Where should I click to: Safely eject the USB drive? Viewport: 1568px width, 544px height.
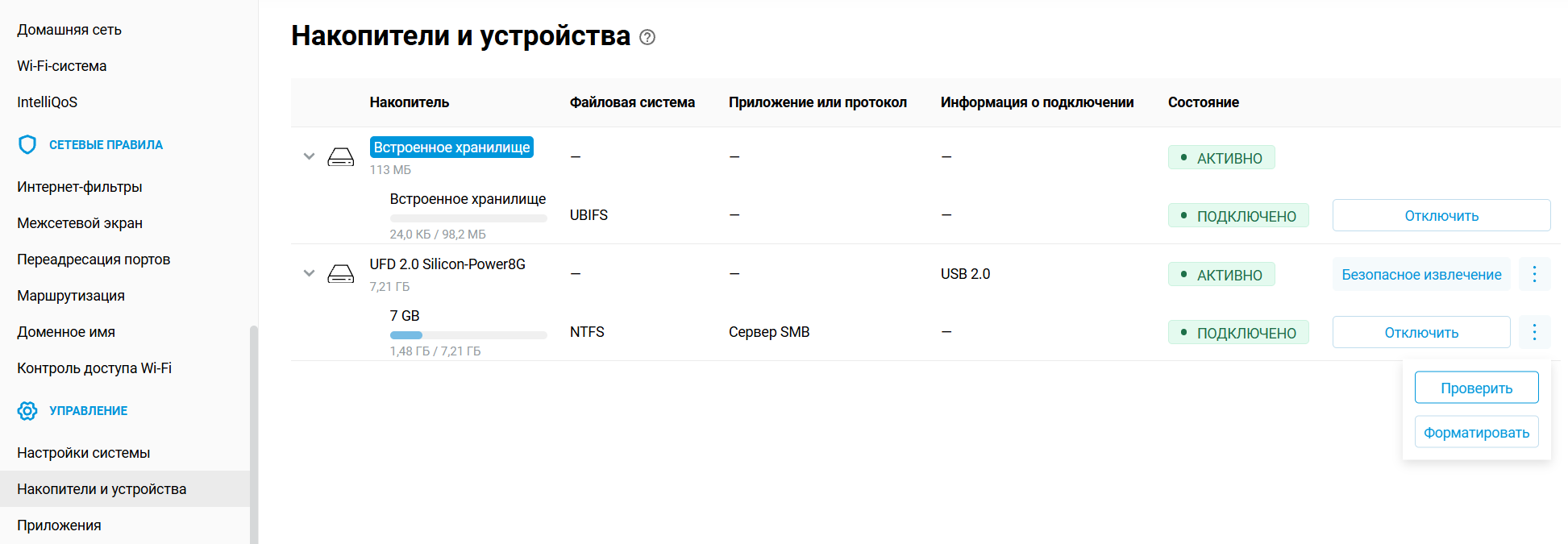(x=1420, y=275)
